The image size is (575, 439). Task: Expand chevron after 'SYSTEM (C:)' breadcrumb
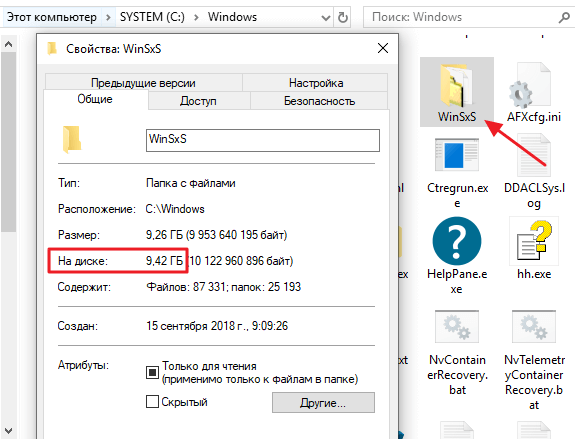click(x=196, y=17)
